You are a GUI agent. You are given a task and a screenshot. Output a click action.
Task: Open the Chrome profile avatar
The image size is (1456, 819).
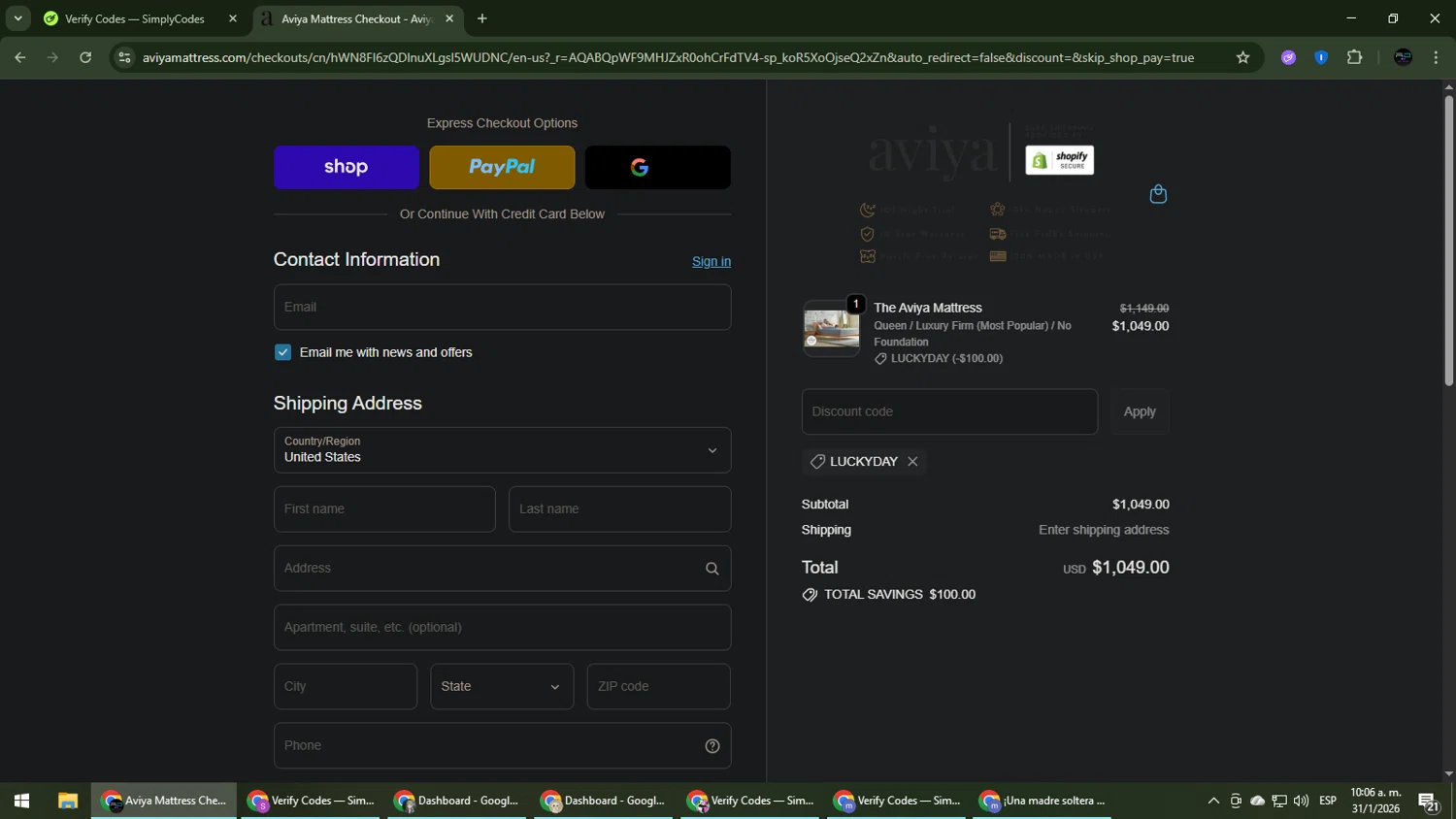point(1403,58)
